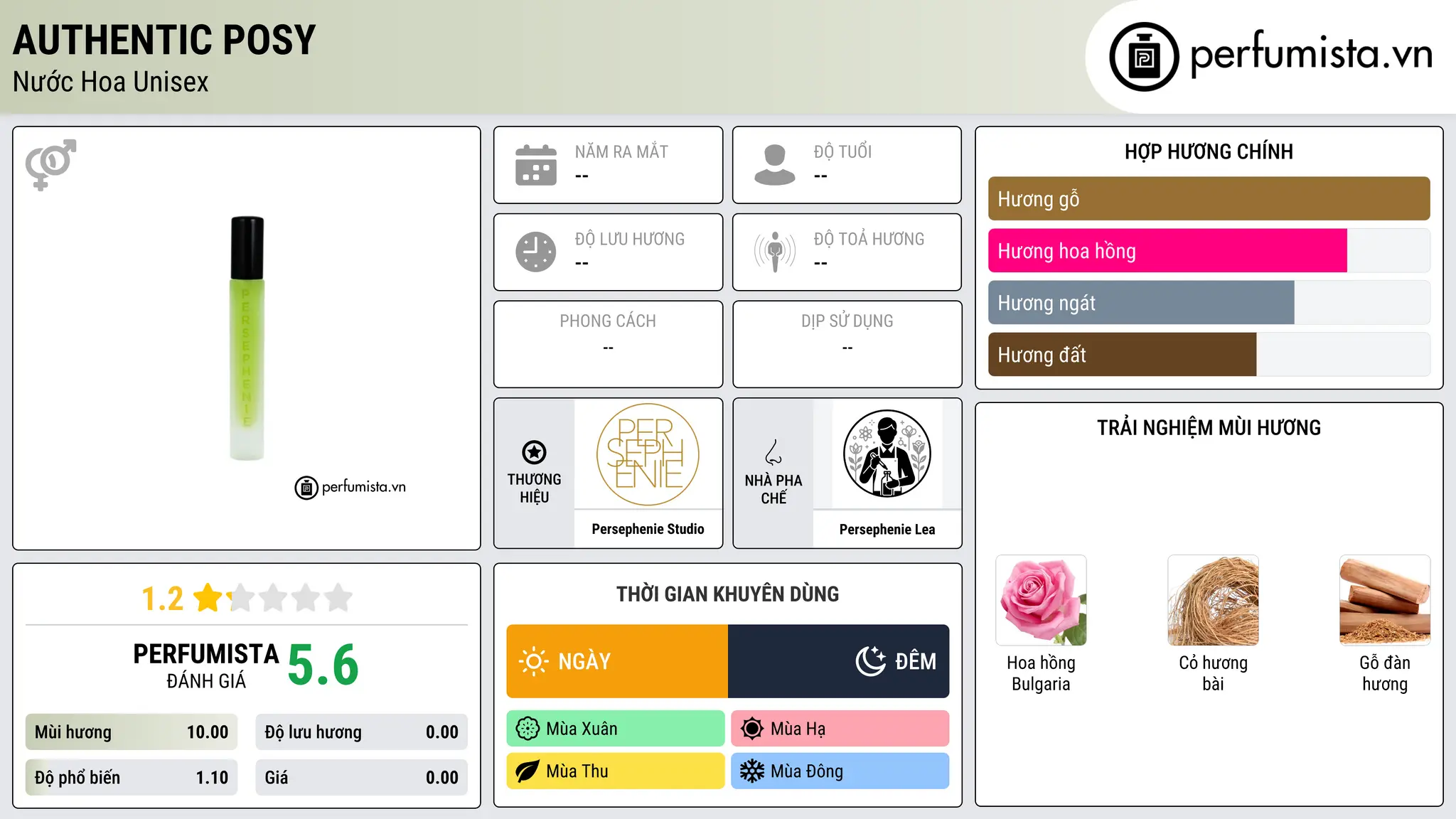Image resolution: width=1456 pixels, height=819 pixels.
Task: Click the PERFUMISTA ĐÁNH GIÁ label
Action: [x=206, y=665]
